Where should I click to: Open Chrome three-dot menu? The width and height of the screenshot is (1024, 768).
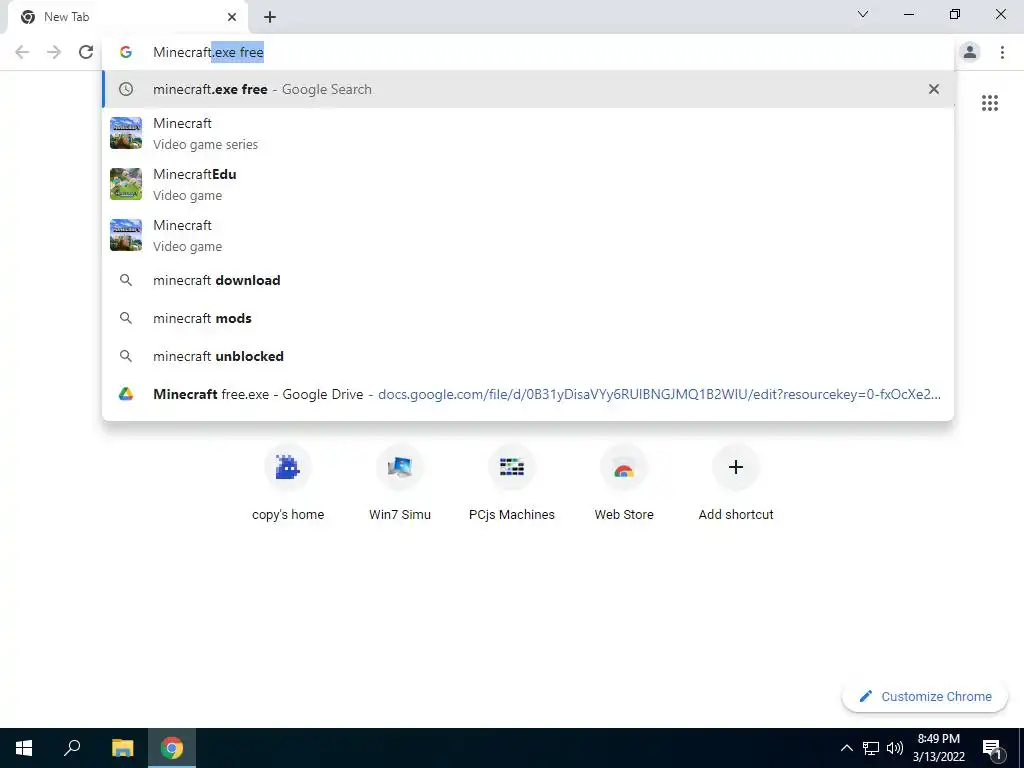click(x=1002, y=52)
